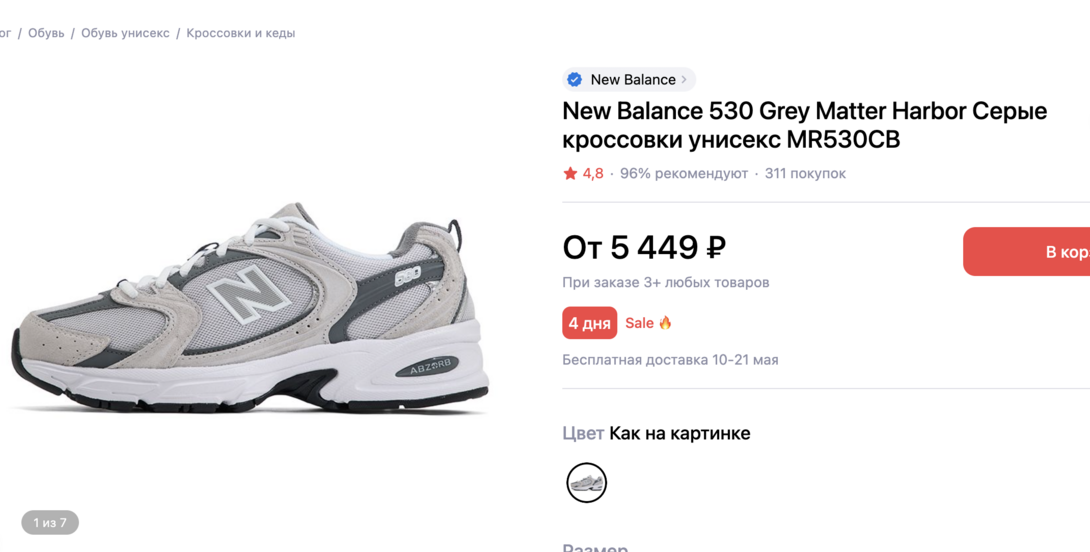Click the blue verified checkmark badge icon
This screenshot has width=1090, height=552.
tap(575, 80)
